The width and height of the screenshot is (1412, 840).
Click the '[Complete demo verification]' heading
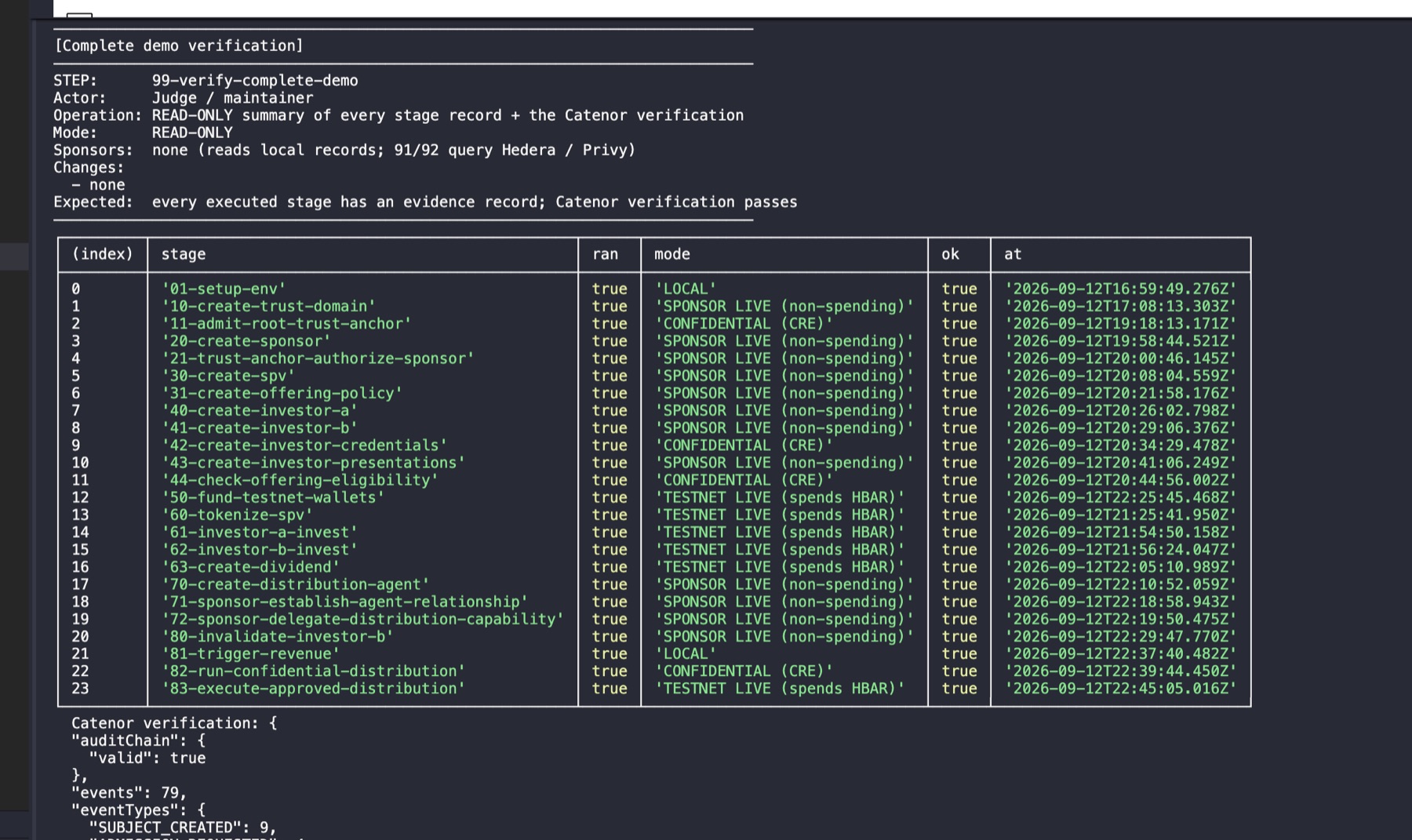(x=179, y=45)
